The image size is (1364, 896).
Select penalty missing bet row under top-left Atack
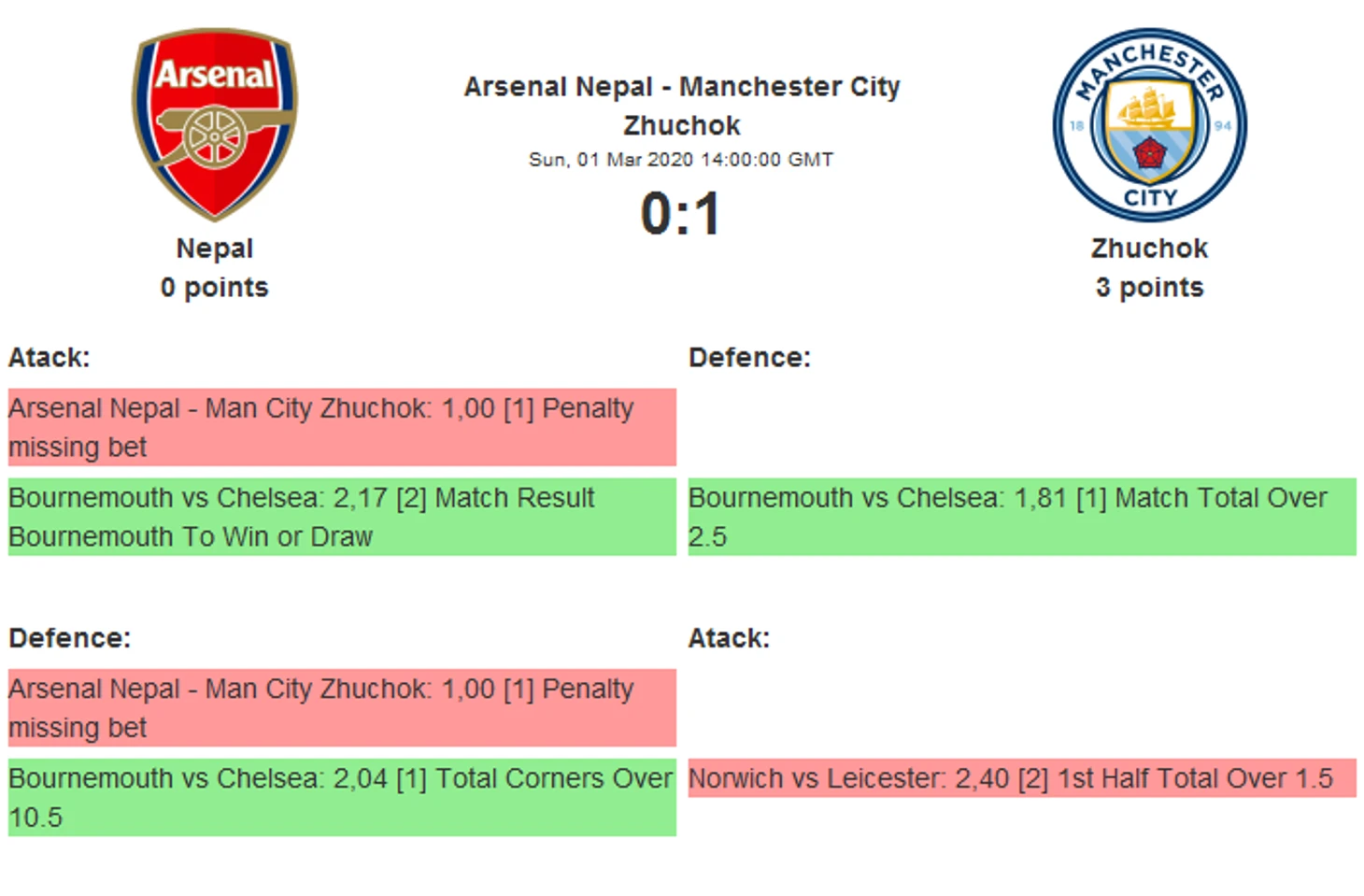[341, 427]
